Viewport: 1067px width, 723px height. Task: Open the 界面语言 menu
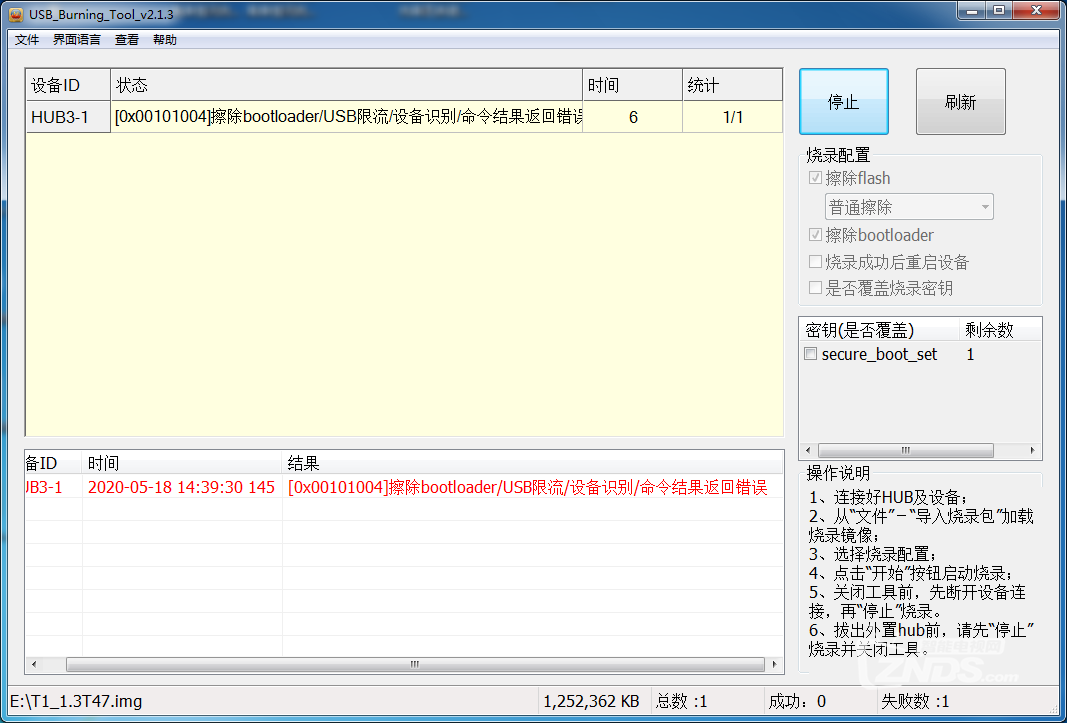coord(77,39)
